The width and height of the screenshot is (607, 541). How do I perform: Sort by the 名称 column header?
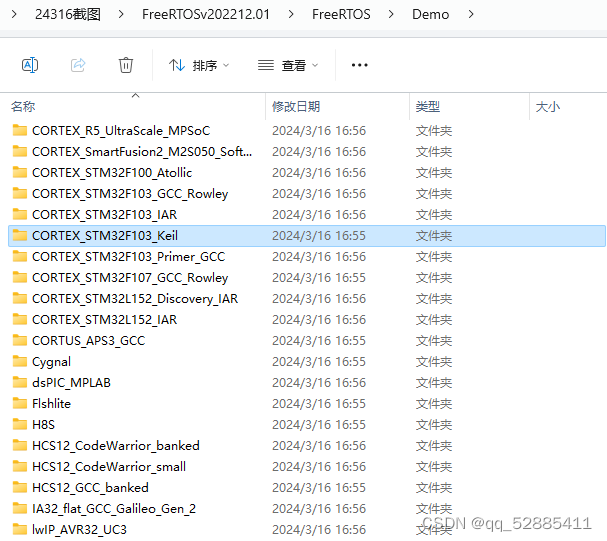coord(23,106)
